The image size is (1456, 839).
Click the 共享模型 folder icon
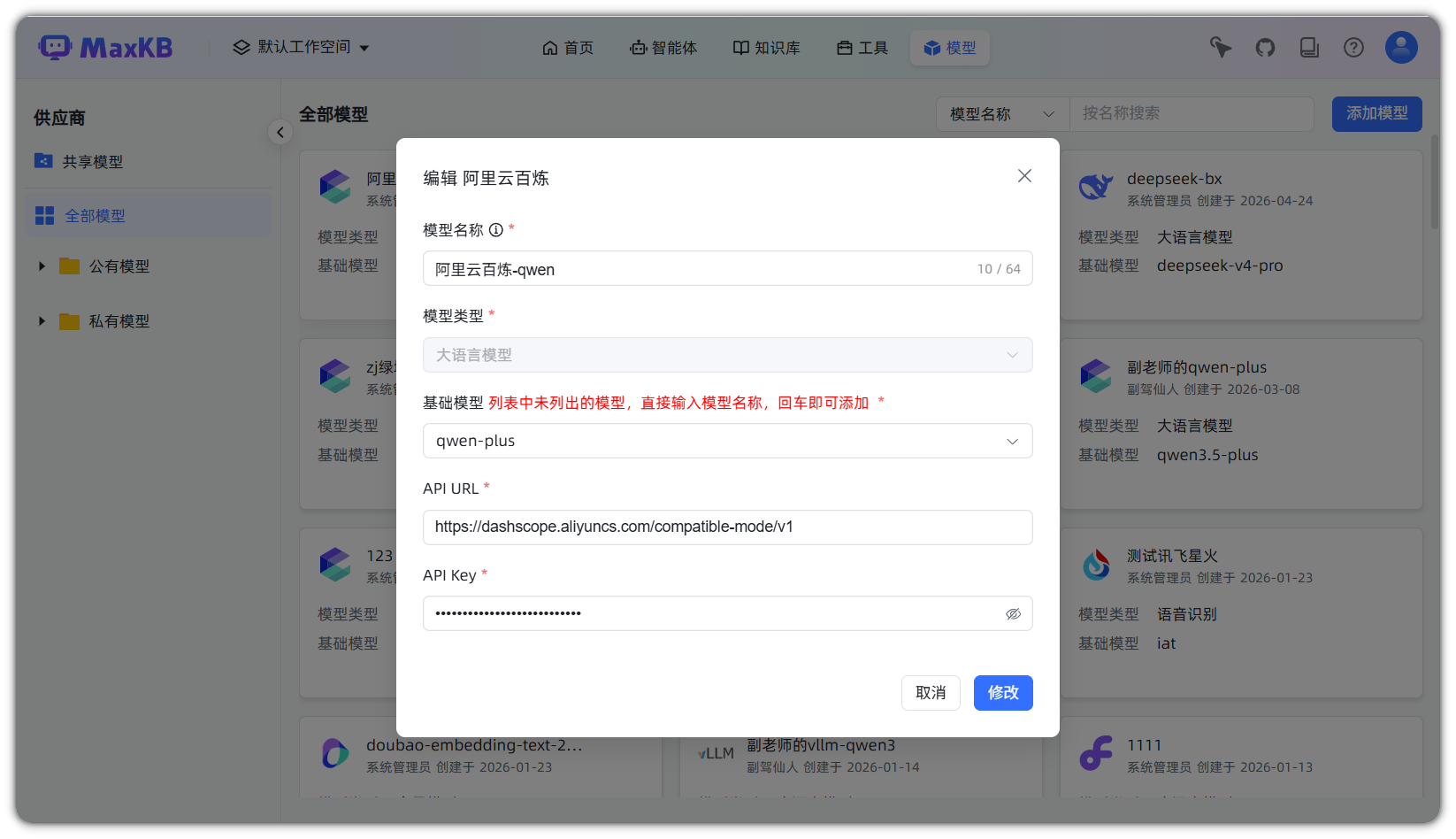click(x=43, y=161)
